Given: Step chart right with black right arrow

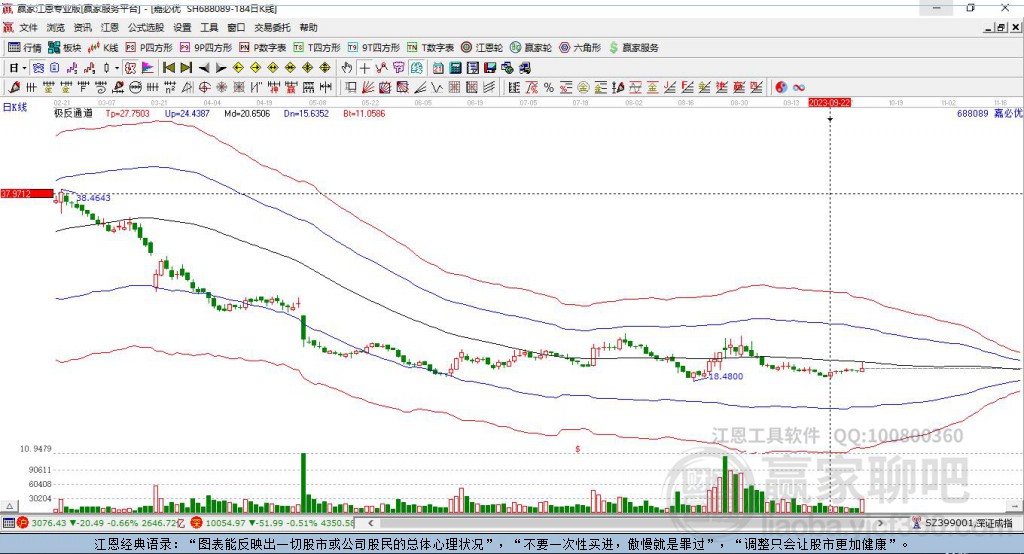Looking at the screenshot, I should point(221,68).
